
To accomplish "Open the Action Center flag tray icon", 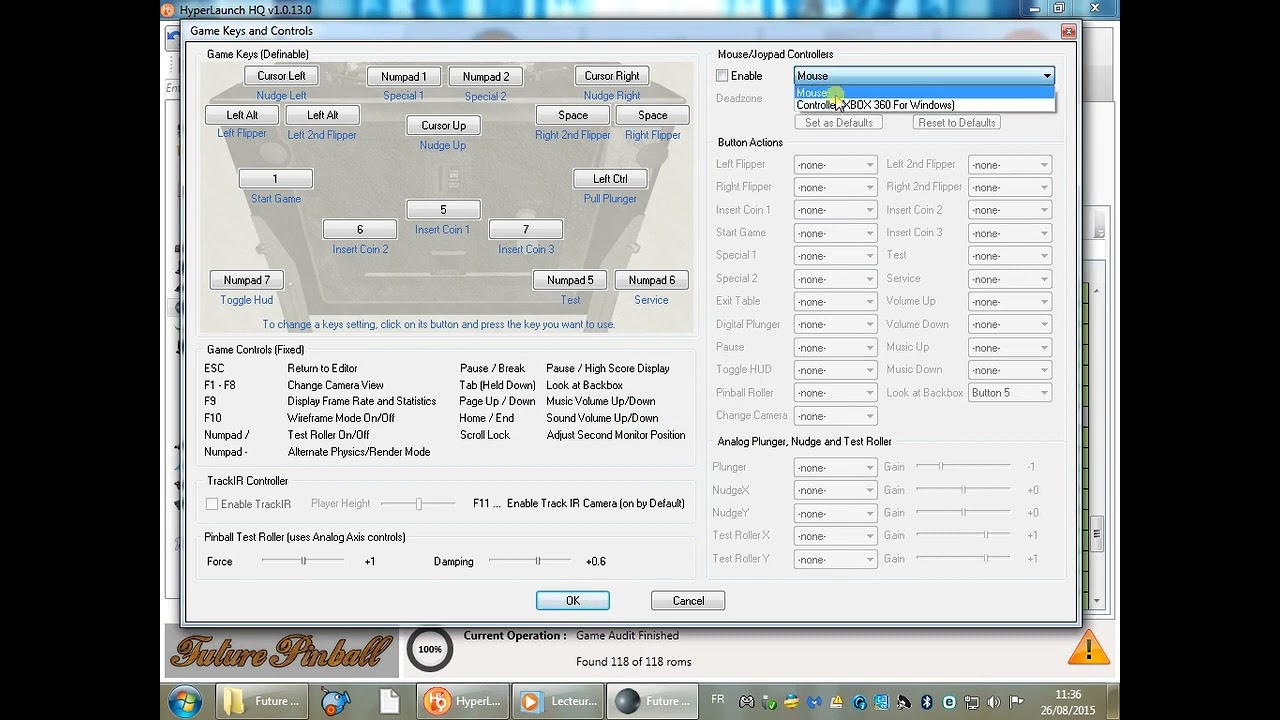I will click(1016, 702).
